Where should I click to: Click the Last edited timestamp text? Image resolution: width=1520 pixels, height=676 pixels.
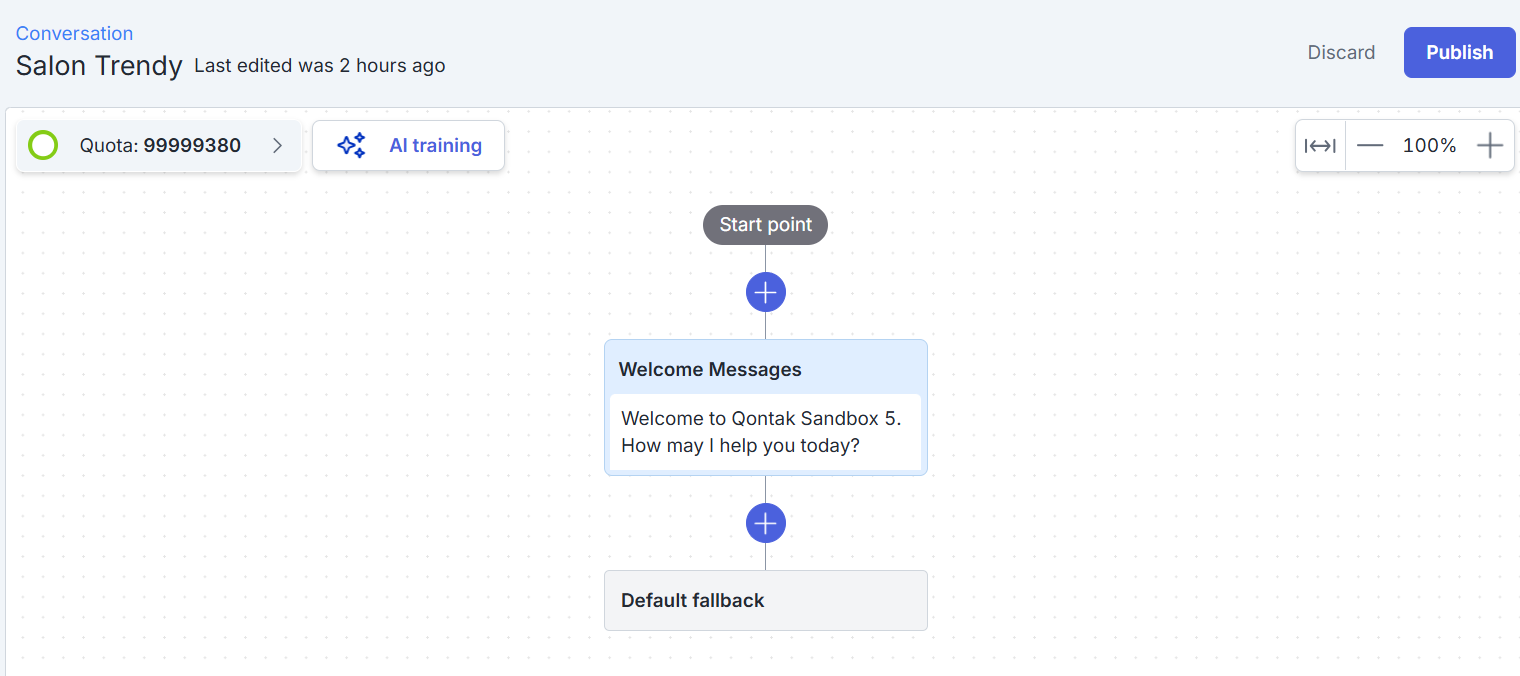[320, 66]
